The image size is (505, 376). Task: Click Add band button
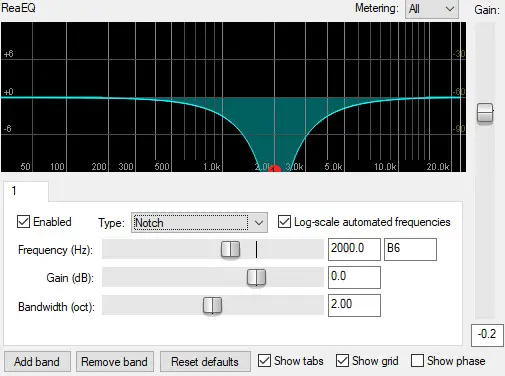pos(37,362)
